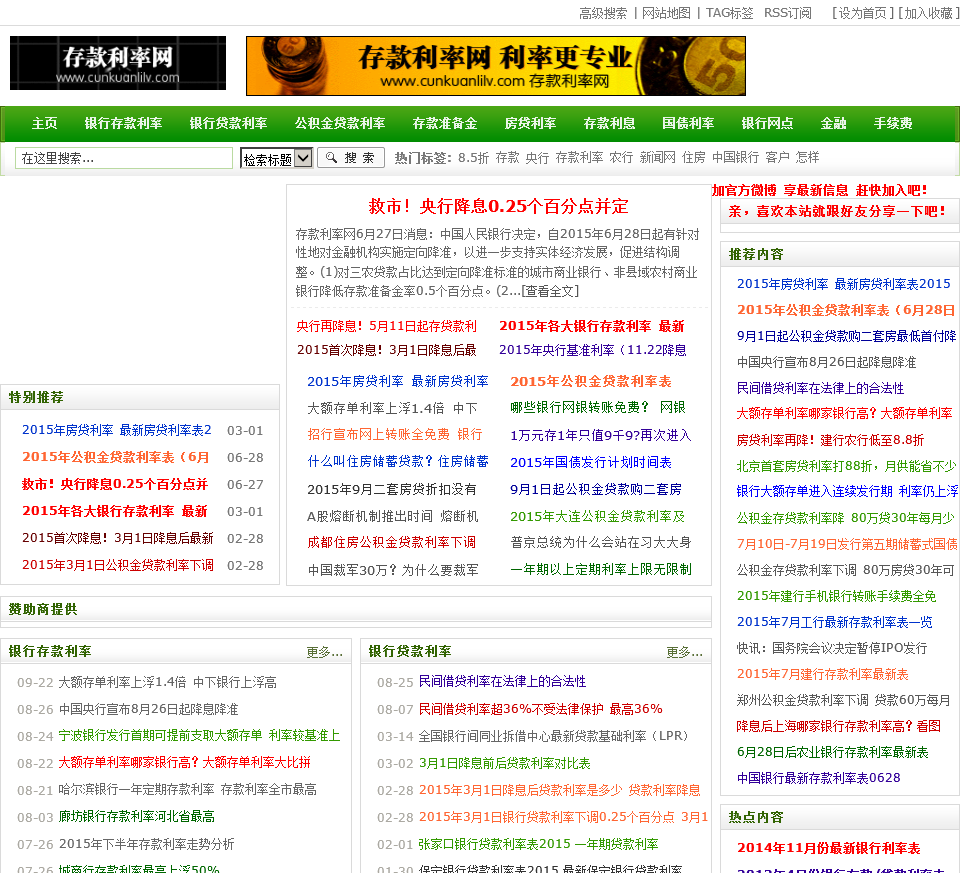Open 2014年11月份最新银行利率表 link
The height and width of the screenshot is (873, 960).
(x=828, y=849)
